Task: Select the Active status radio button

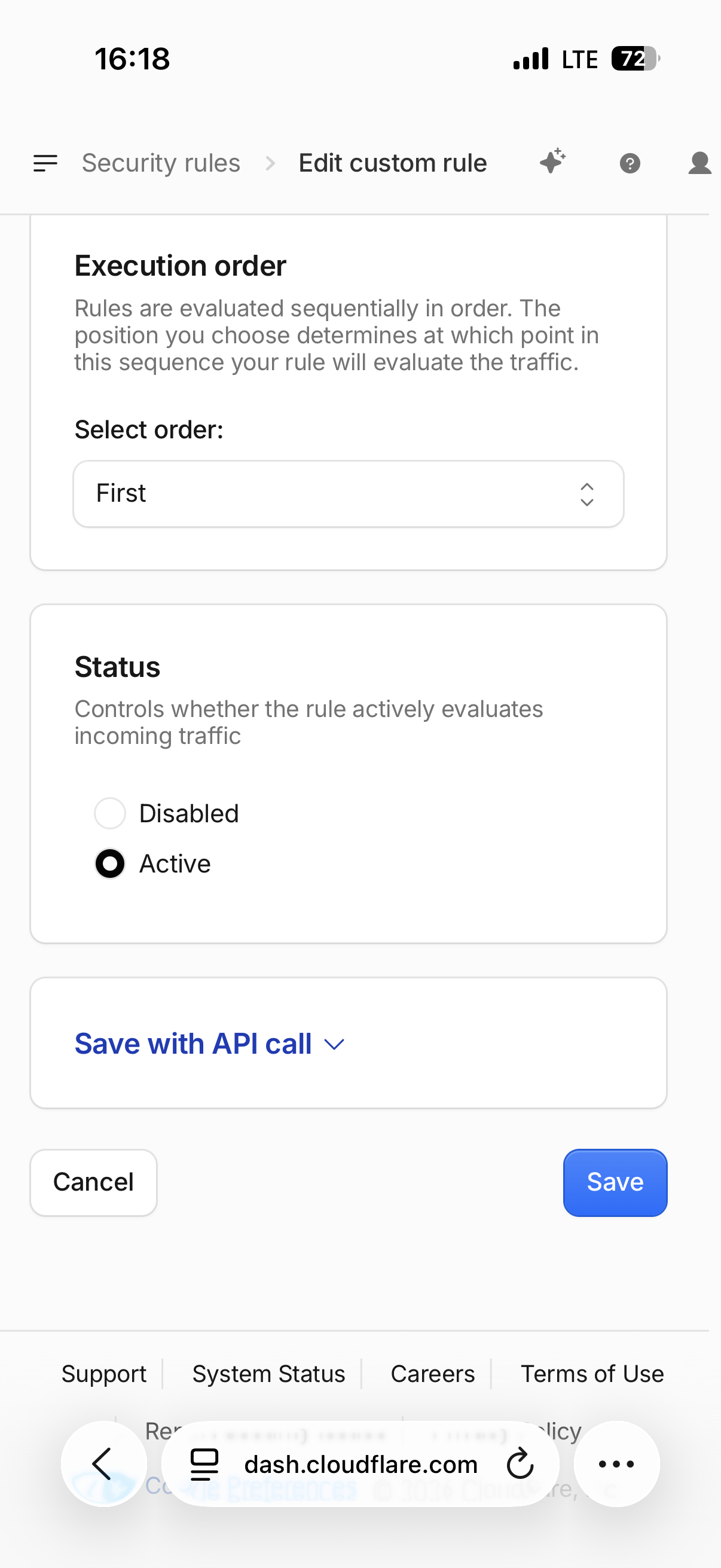Action: tap(110, 864)
